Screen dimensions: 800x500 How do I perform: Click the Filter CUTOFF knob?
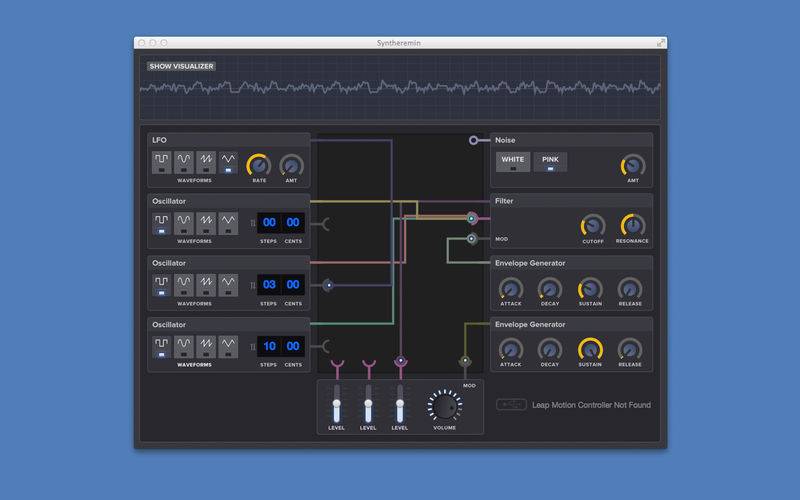click(593, 224)
